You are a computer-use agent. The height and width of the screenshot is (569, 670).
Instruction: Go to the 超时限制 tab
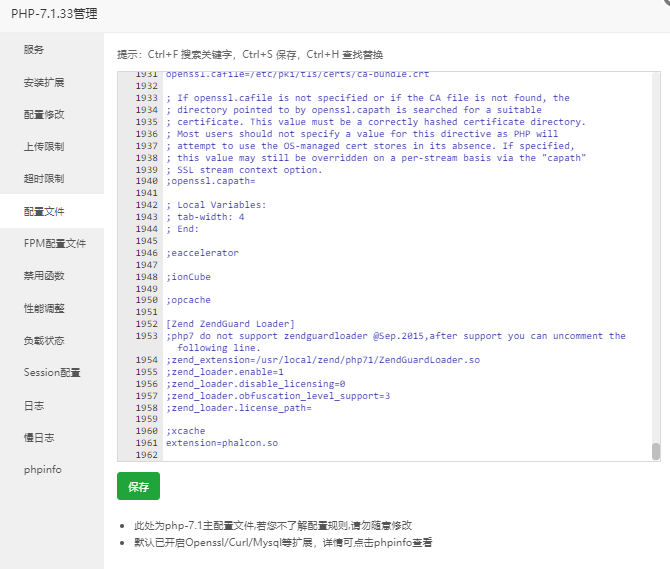coord(44,178)
